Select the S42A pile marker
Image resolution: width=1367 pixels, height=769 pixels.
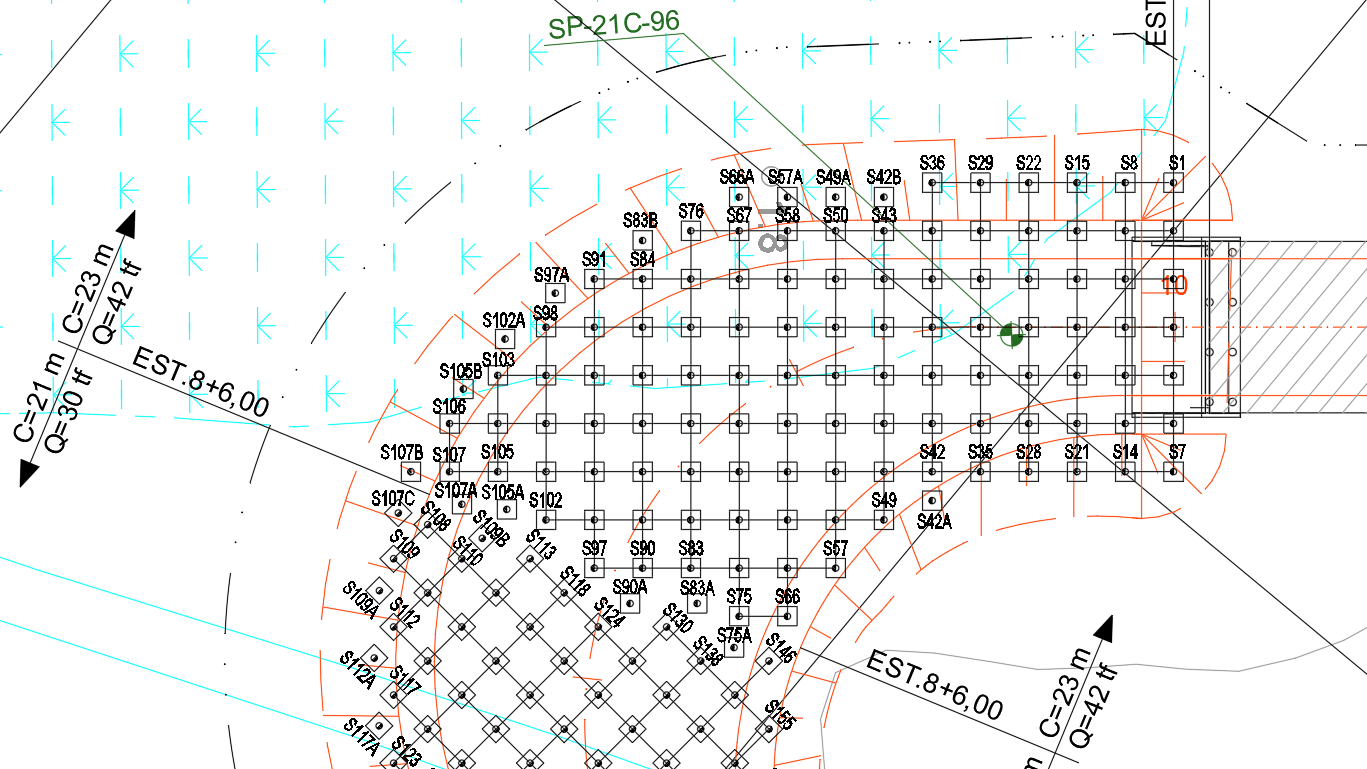[932, 499]
